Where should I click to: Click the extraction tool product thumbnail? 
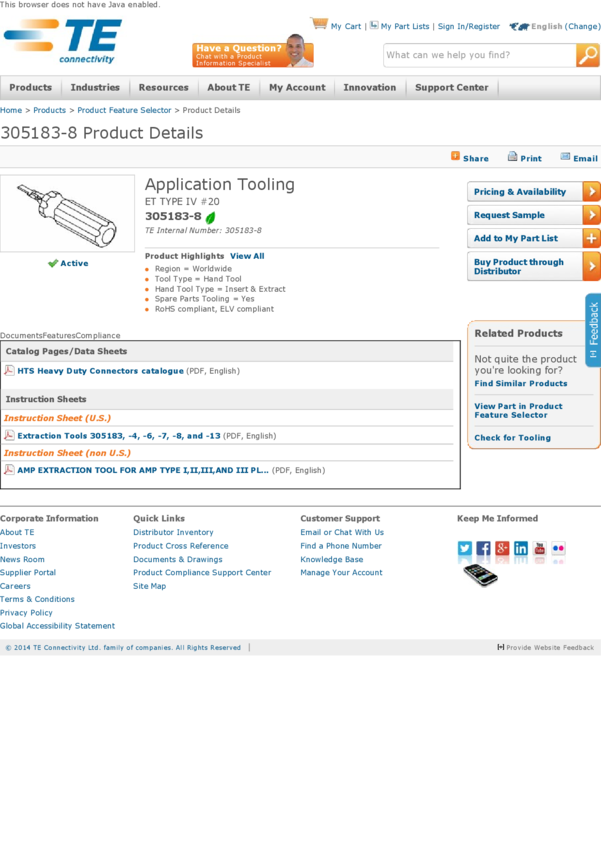point(67,213)
